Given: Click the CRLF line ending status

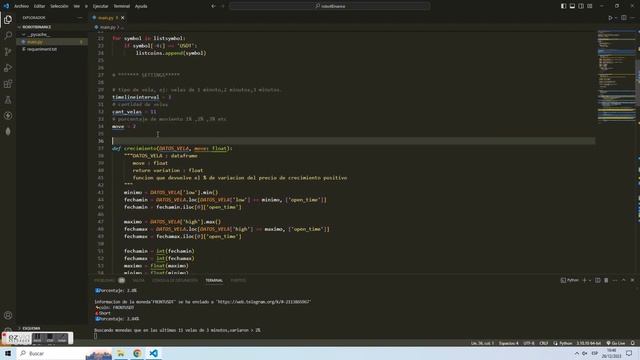Looking at the screenshot, I should 544,343.
